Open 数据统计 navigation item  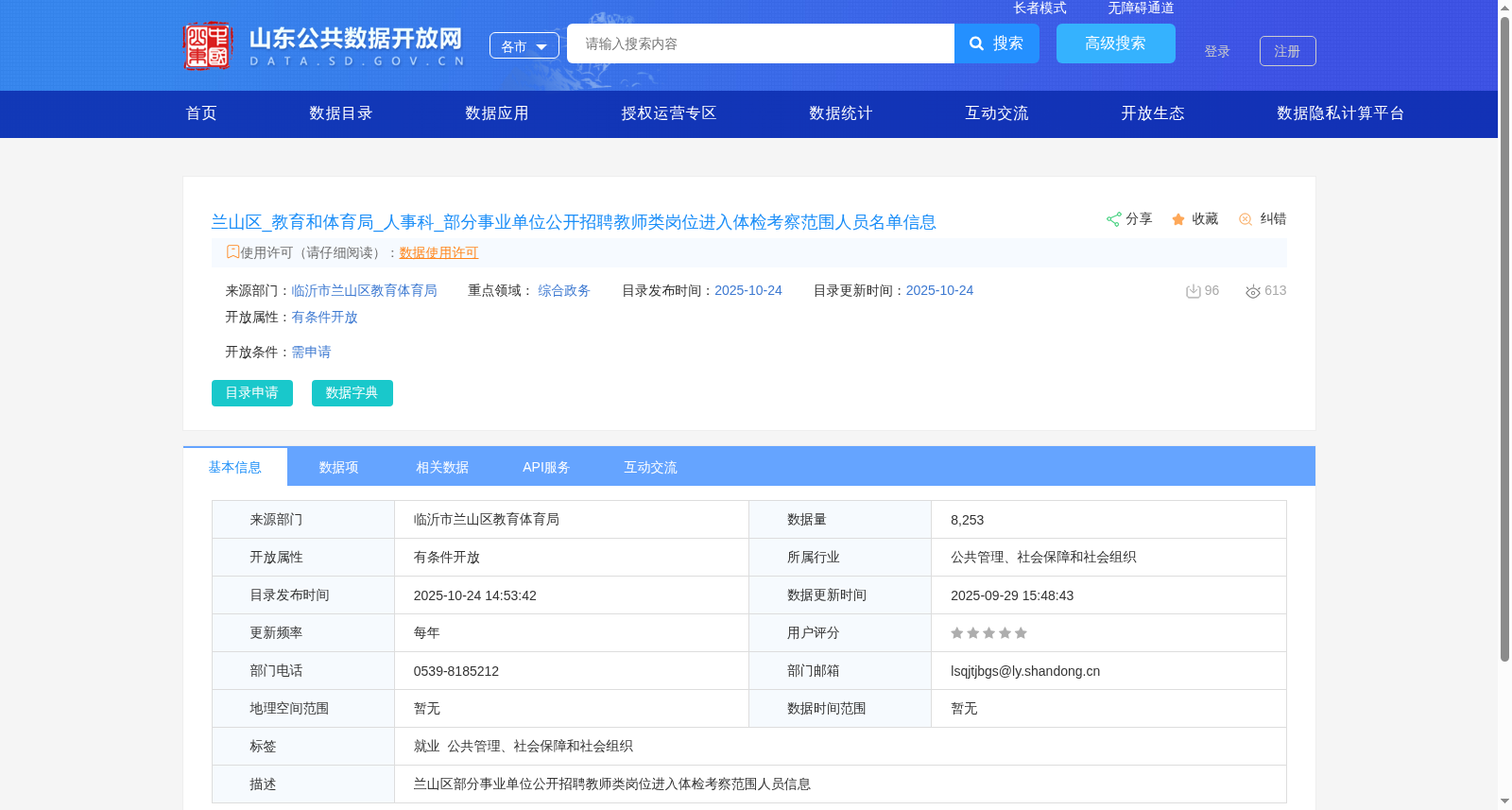[x=841, y=113]
